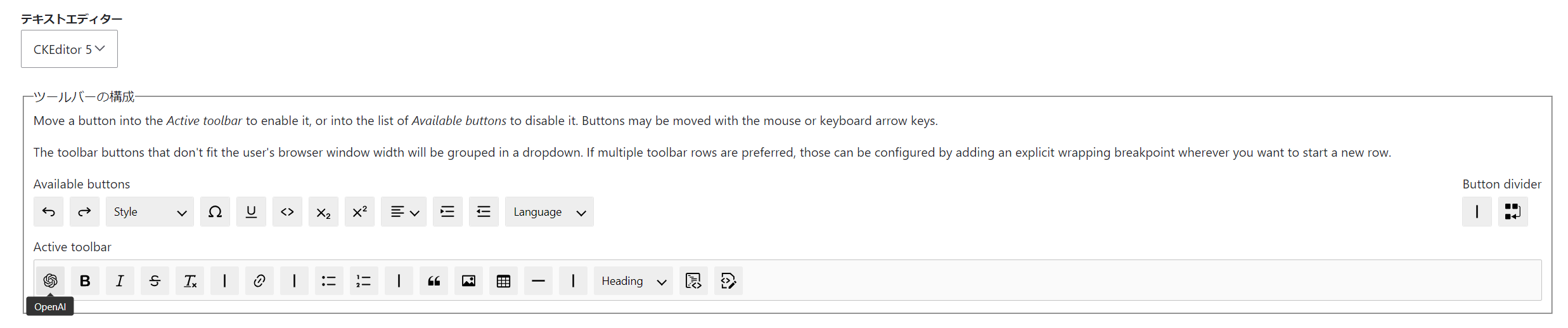Select the Block quote button

(434, 280)
